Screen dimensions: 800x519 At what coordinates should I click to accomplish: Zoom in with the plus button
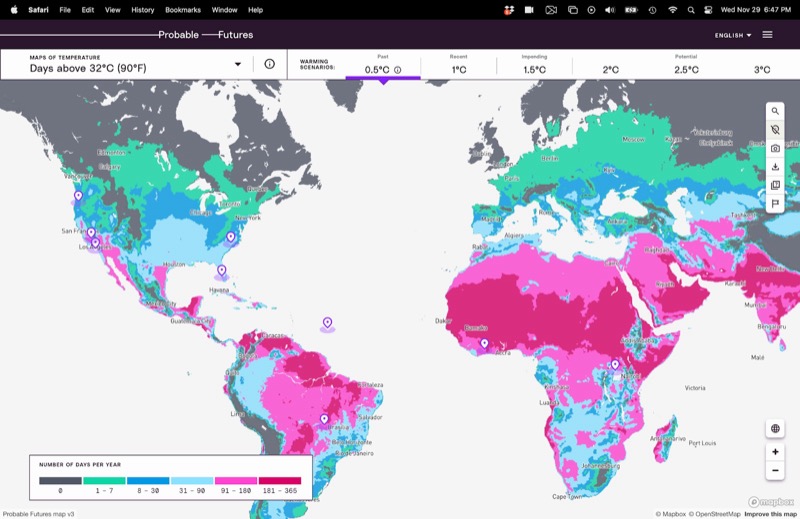[775, 452]
